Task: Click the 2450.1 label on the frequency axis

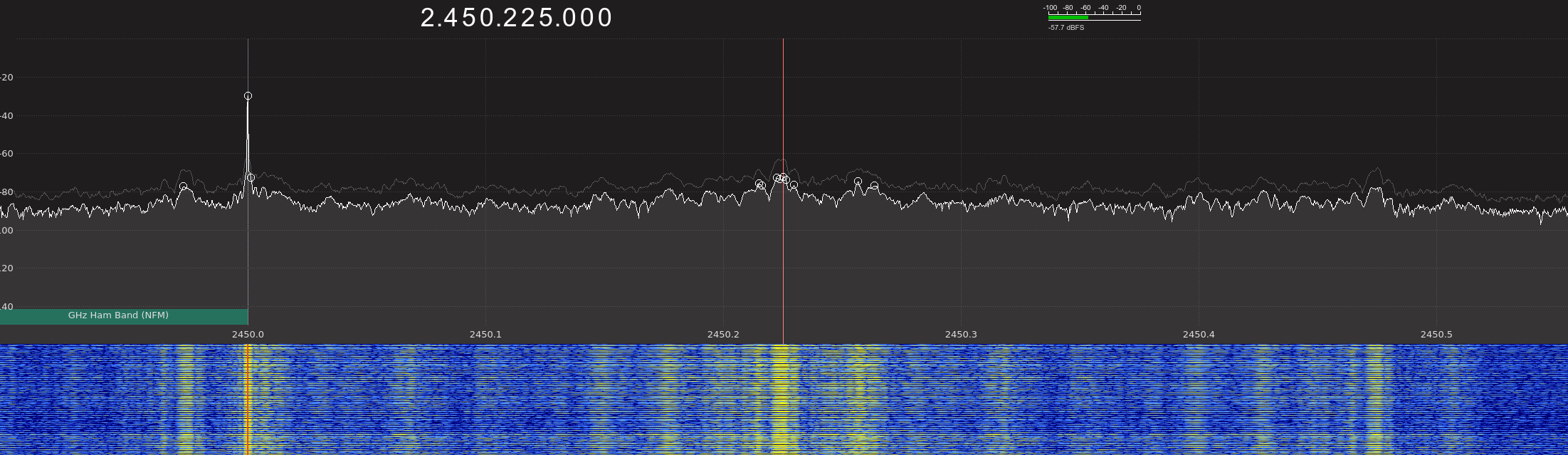Action: pyautogui.click(x=485, y=335)
